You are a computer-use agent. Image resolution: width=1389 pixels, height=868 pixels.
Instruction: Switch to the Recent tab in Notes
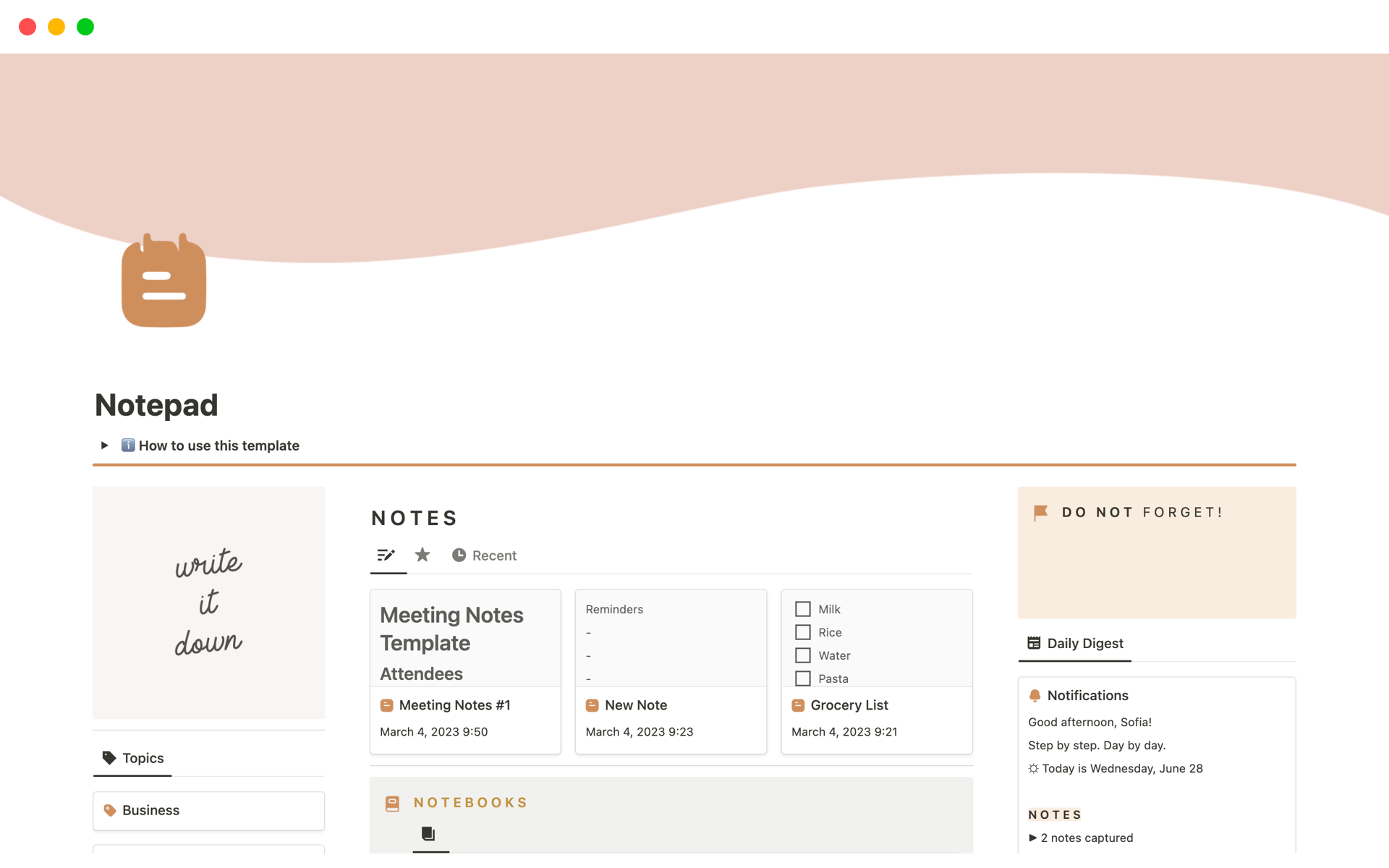[484, 555]
